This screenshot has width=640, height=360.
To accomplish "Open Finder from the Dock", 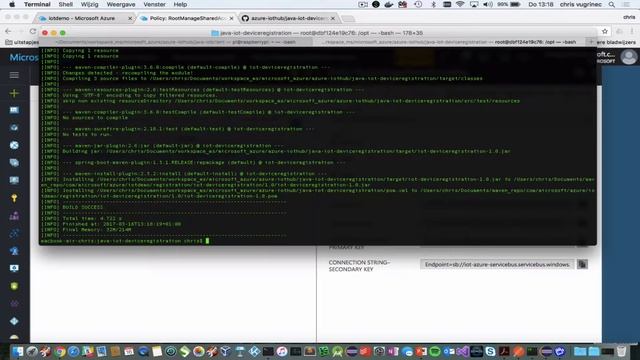I will (x=18, y=352).
